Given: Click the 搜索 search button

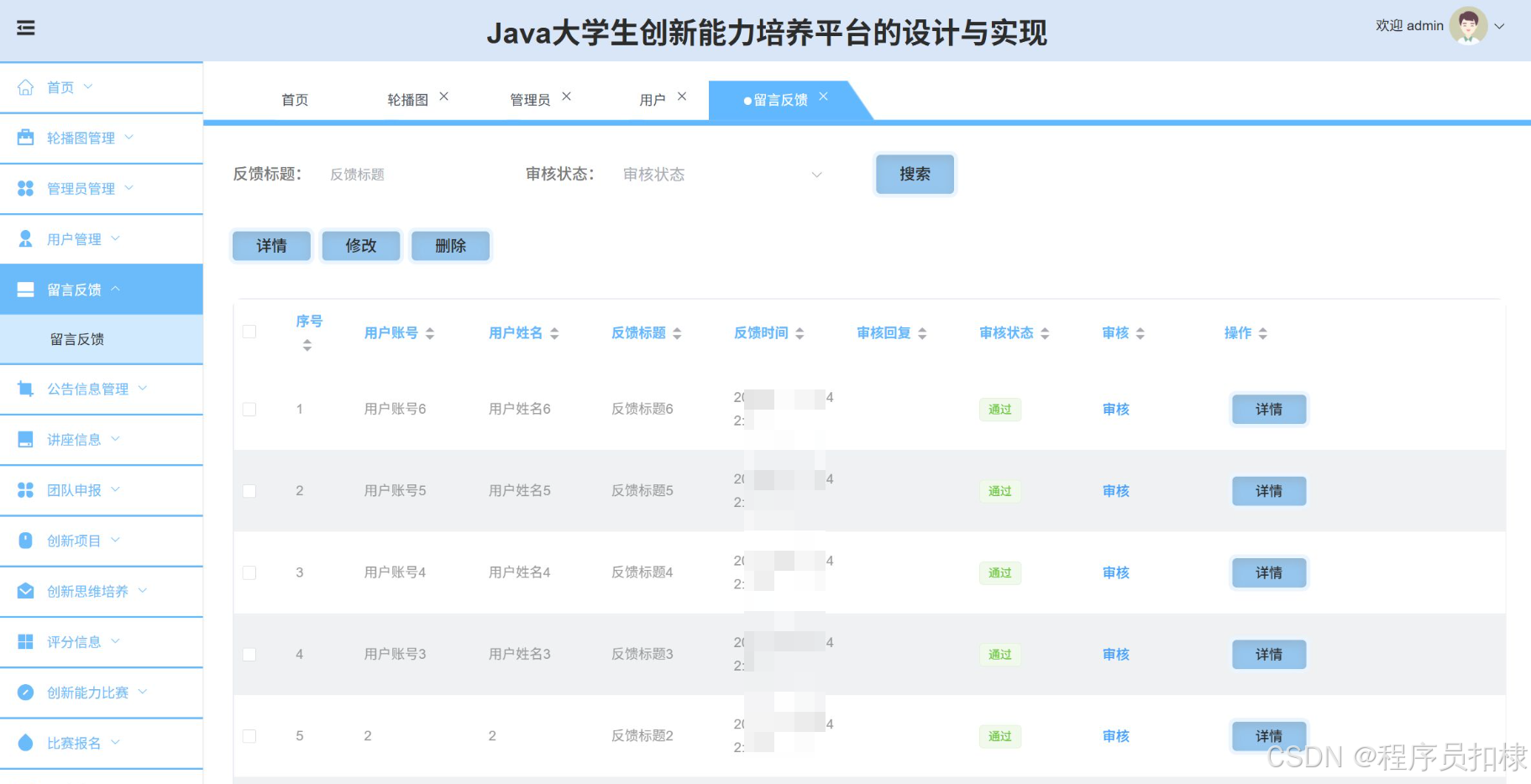Looking at the screenshot, I should click(915, 174).
